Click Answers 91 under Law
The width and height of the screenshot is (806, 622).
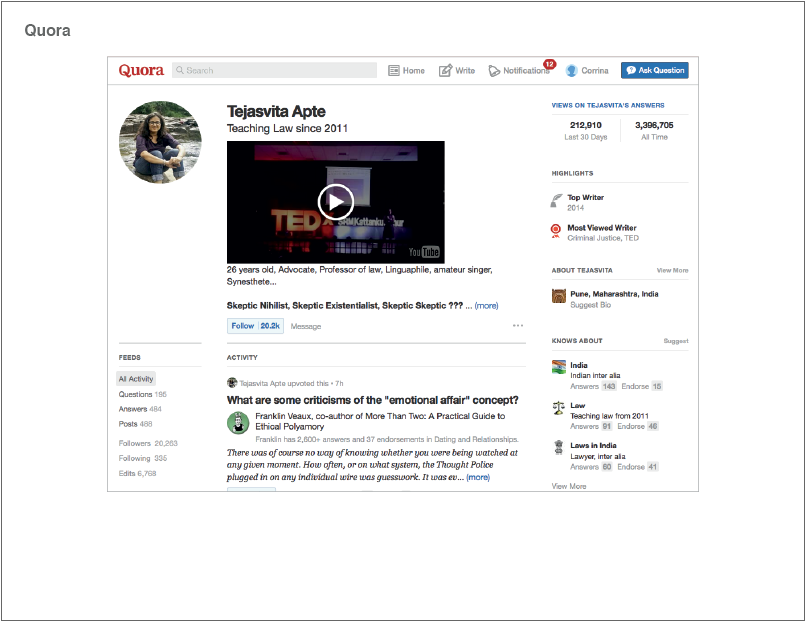click(x=591, y=427)
